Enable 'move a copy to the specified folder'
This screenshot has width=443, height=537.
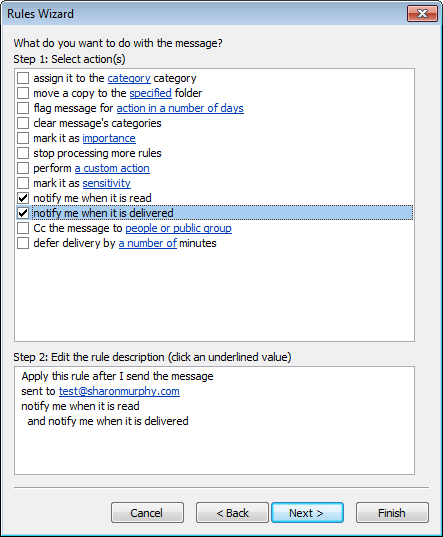click(23, 93)
